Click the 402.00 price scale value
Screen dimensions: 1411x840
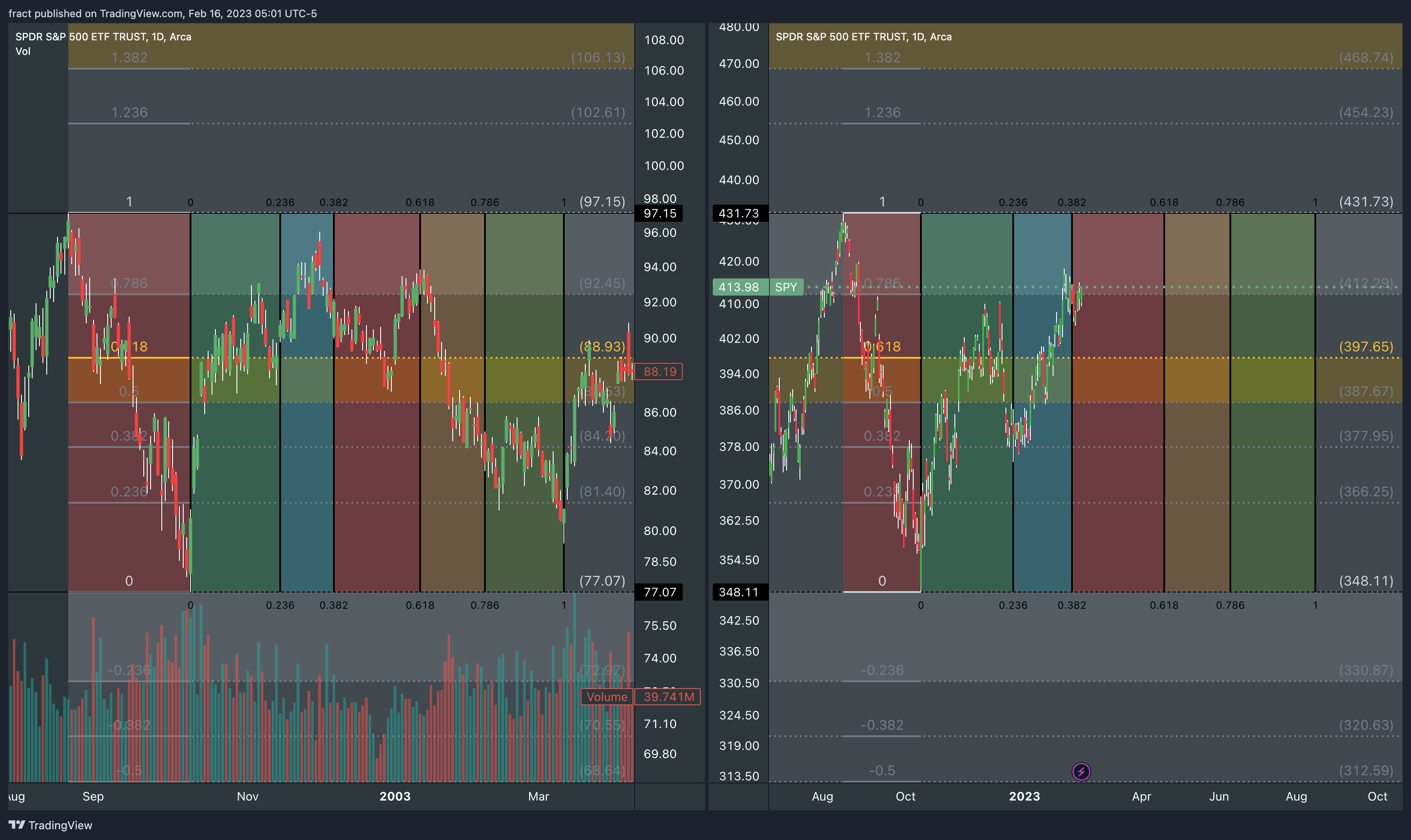pos(739,338)
